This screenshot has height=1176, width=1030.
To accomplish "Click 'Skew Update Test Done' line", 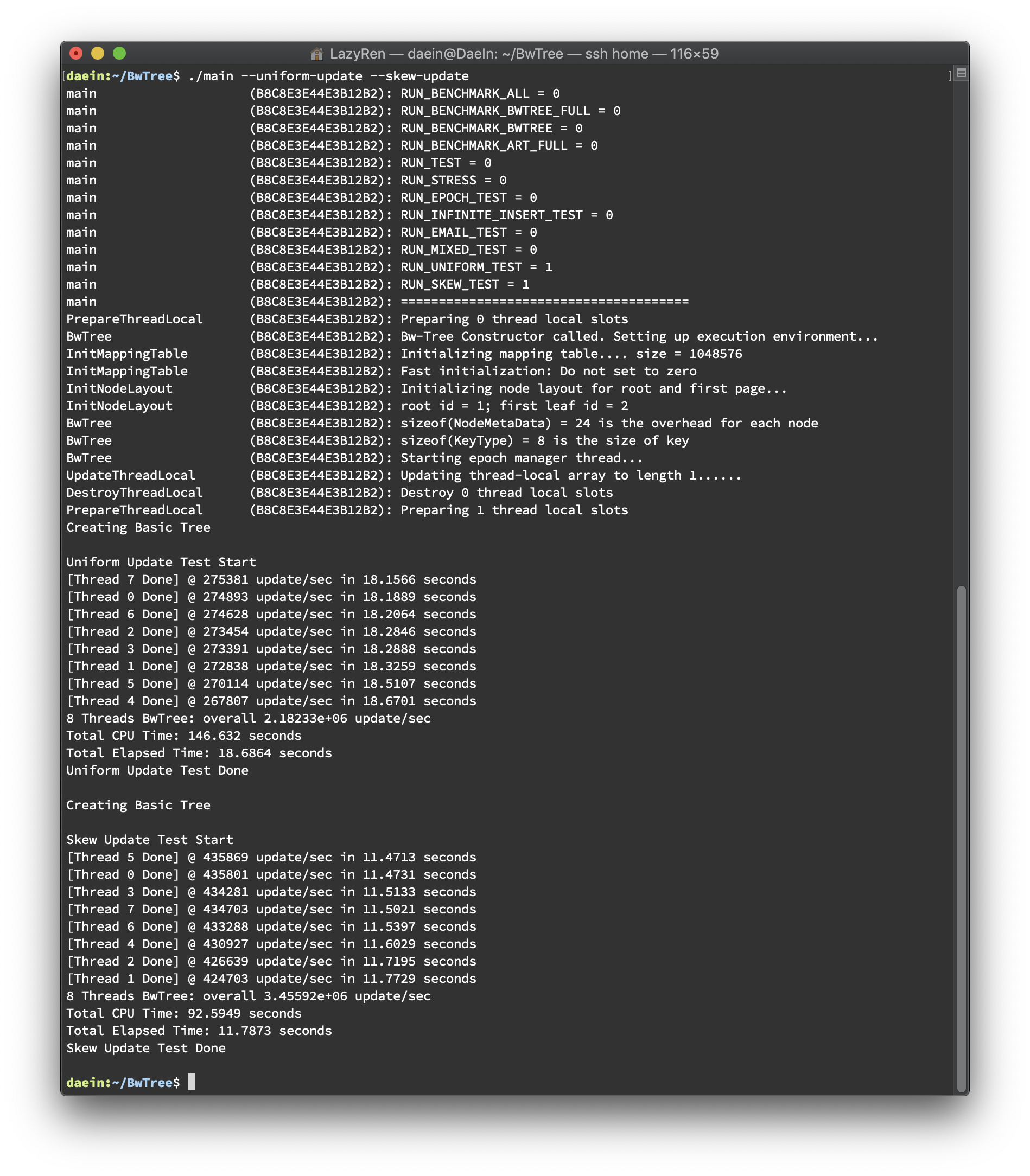I will (x=146, y=1048).
